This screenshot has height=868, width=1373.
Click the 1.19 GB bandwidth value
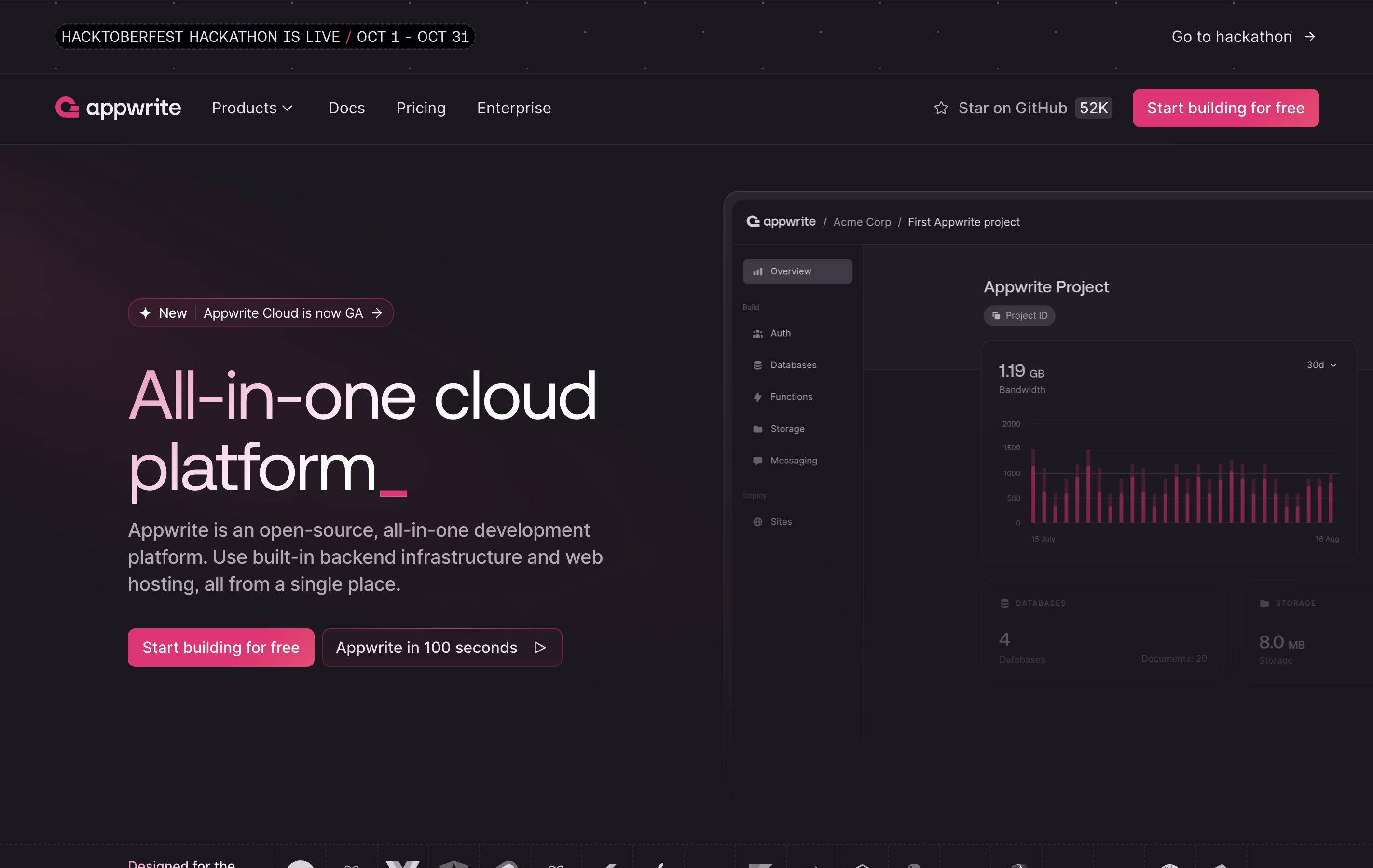coord(1021,372)
